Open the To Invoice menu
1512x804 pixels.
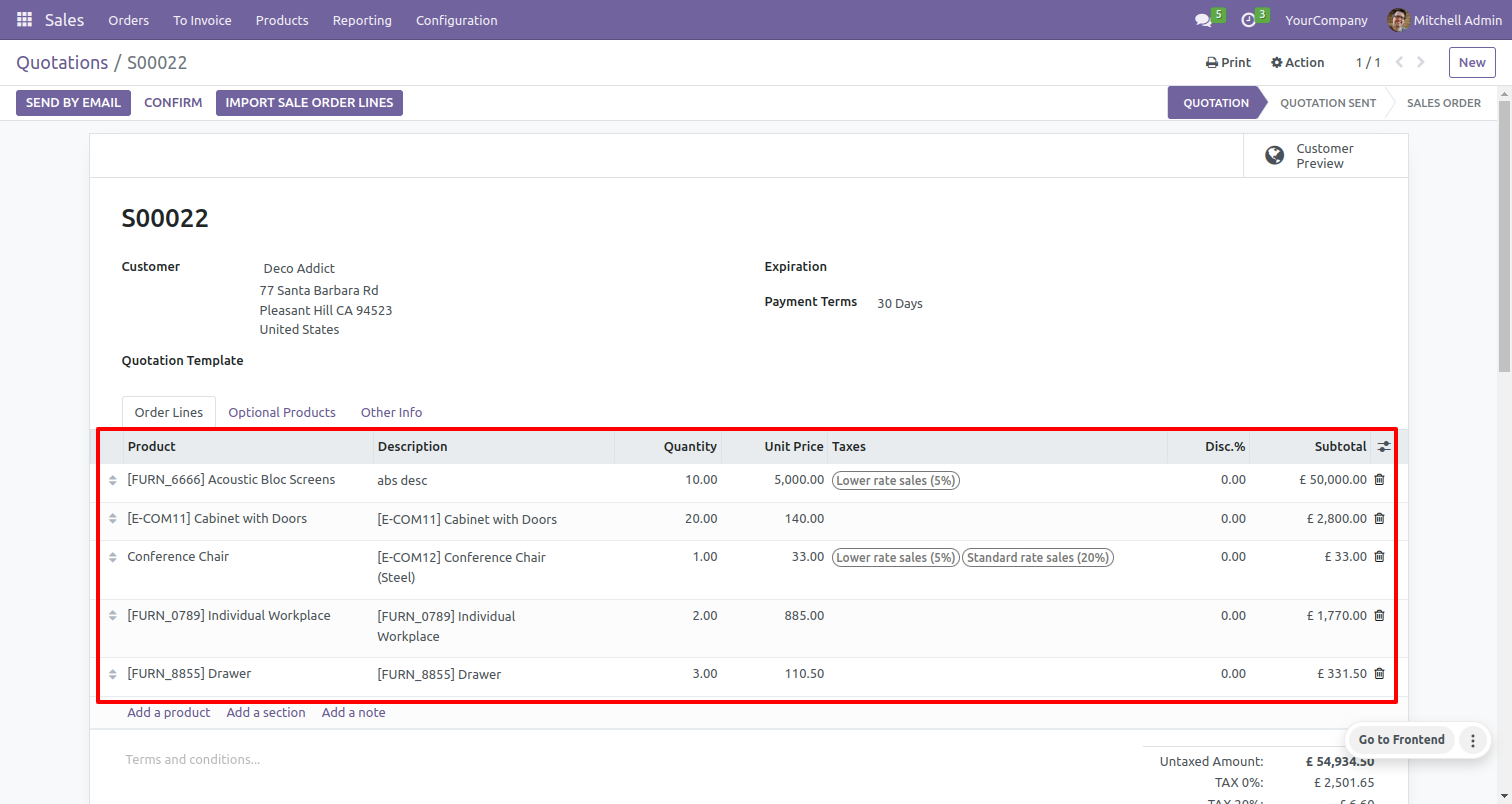pos(202,20)
